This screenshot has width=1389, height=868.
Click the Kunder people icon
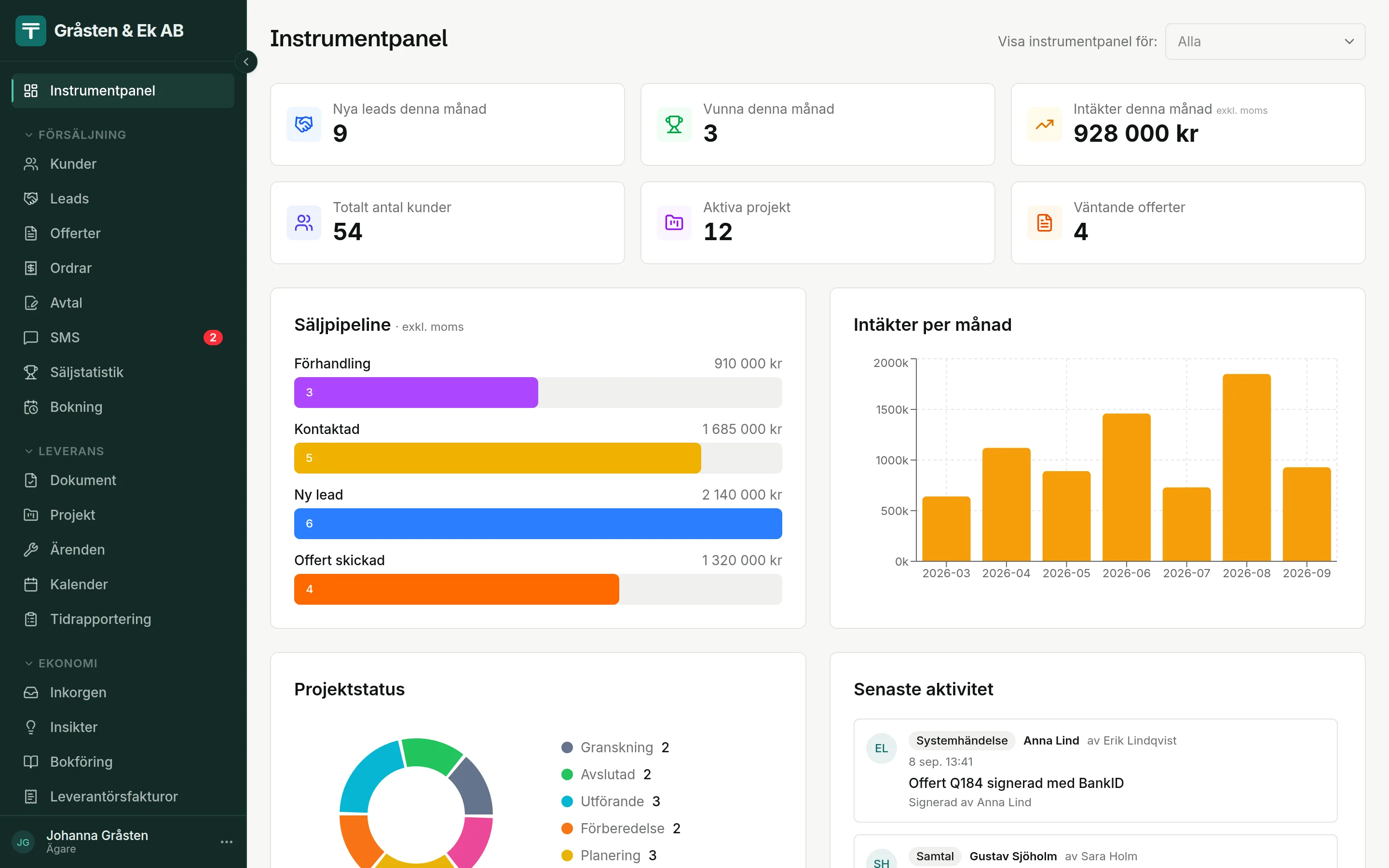(31, 164)
